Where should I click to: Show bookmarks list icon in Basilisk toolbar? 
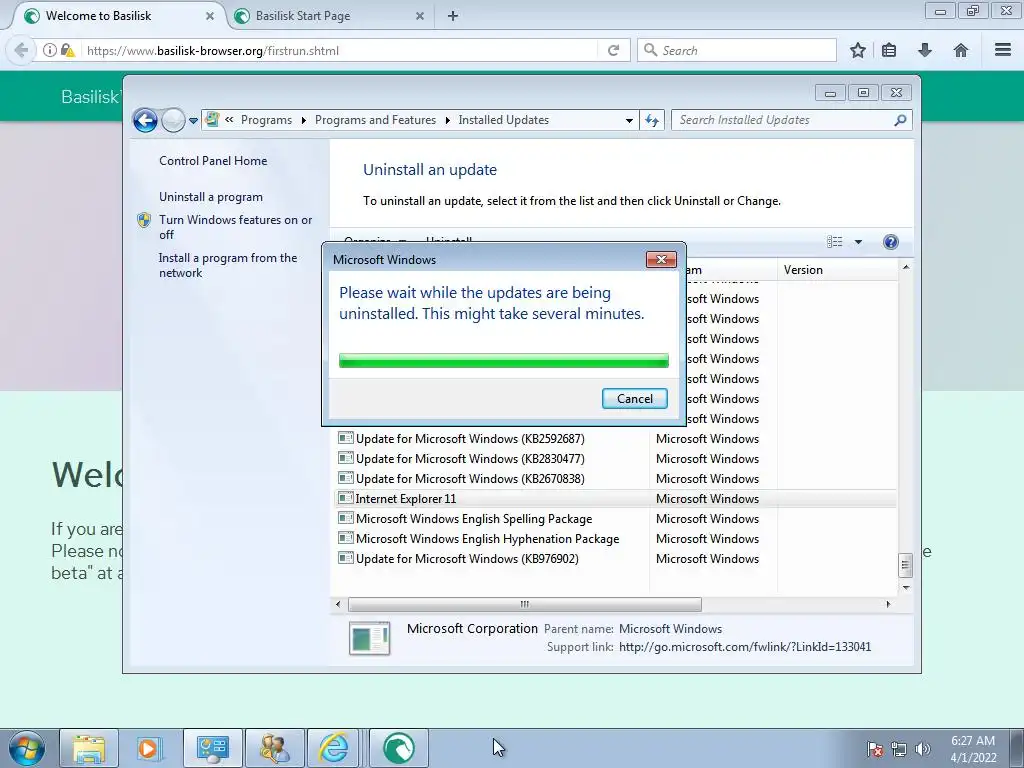(889, 50)
